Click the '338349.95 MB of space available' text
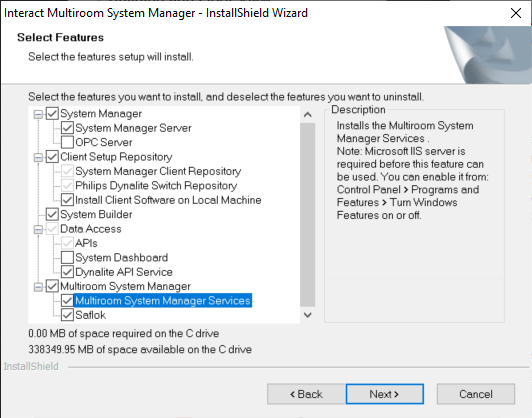This screenshot has width=532, height=418. coord(140,349)
